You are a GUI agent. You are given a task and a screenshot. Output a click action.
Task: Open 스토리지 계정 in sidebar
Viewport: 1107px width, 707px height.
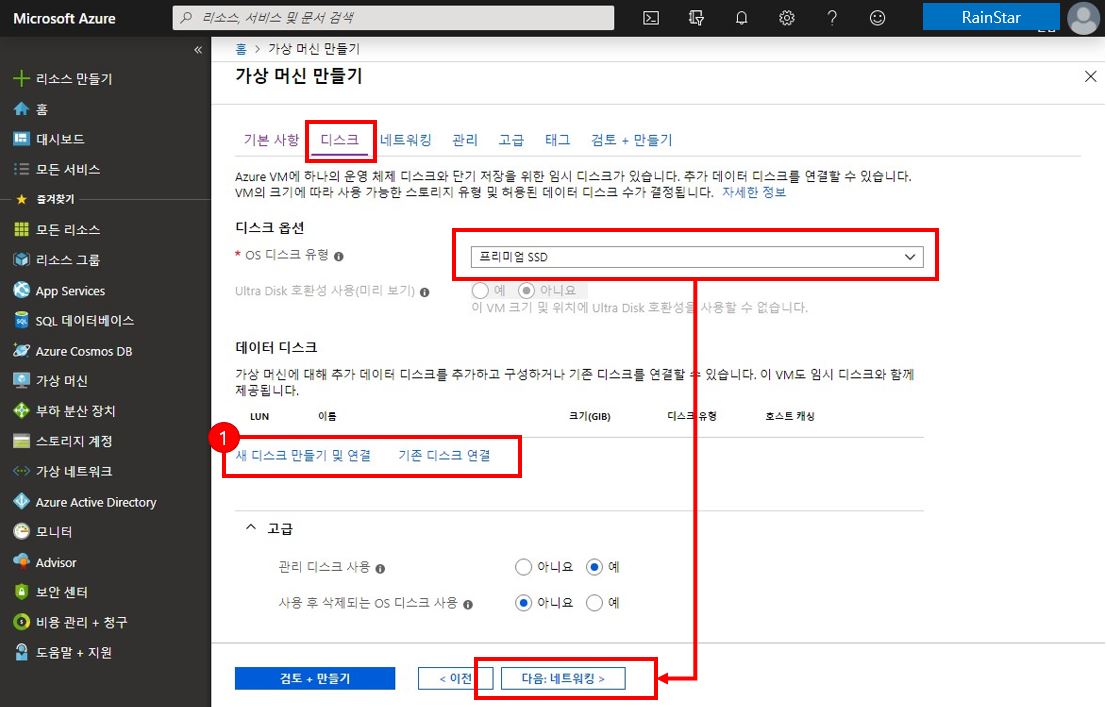tap(63, 441)
